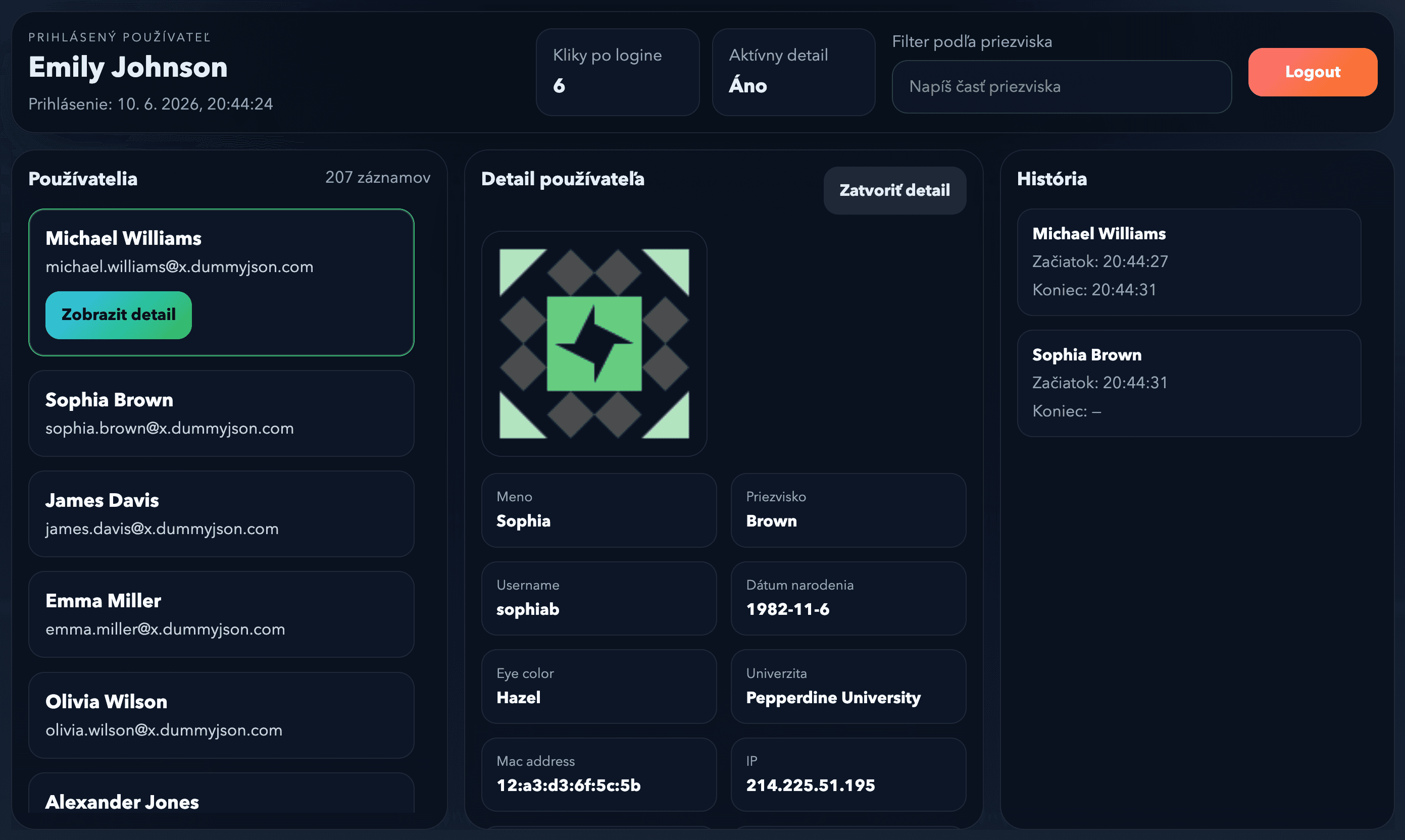The width and height of the screenshot is (1405, 840).
Task: Click the email james.davis@x.dummyjson.com
Action: tap(162, 529)
